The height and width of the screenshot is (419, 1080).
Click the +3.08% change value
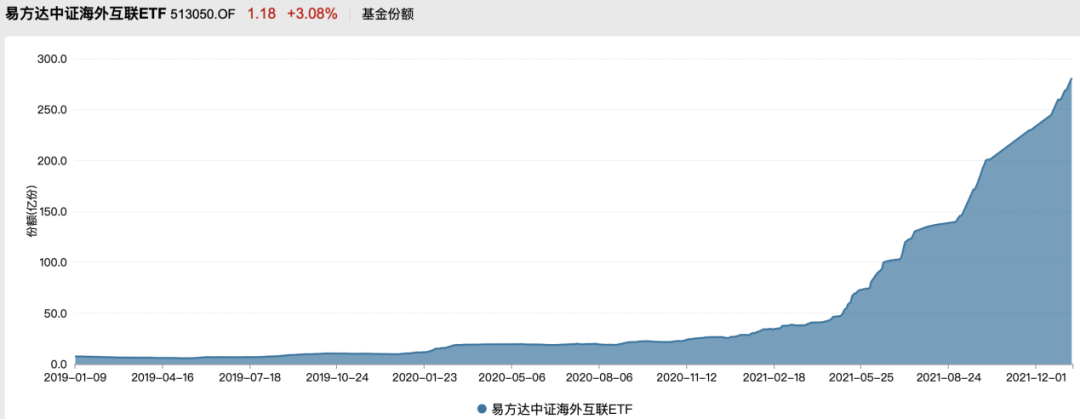tap(312, 14)
